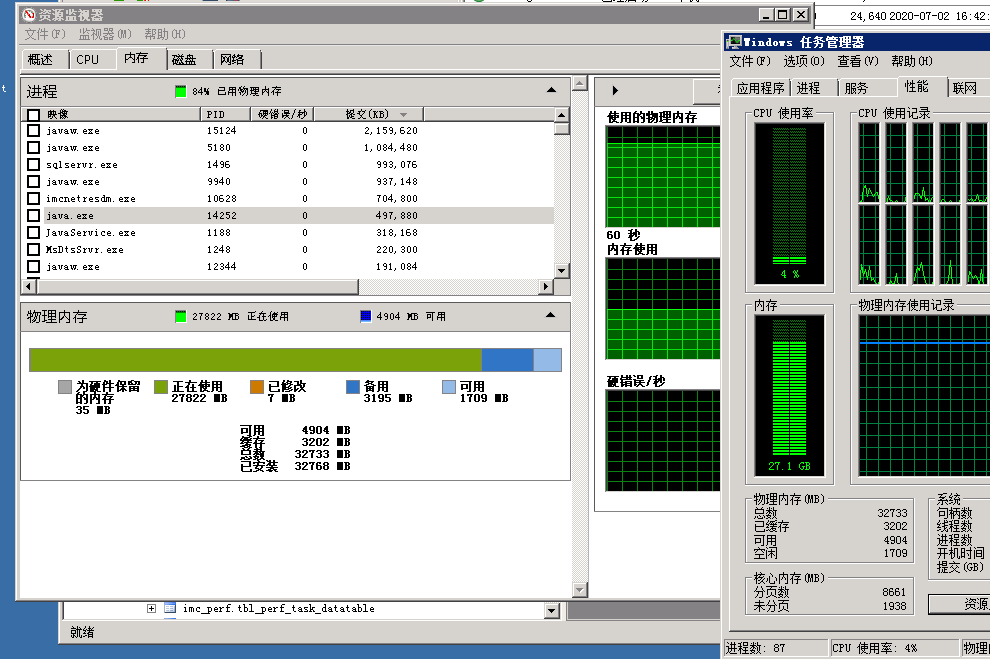Check the MsDtsSrvr.exe checkbox

[33, 250]
